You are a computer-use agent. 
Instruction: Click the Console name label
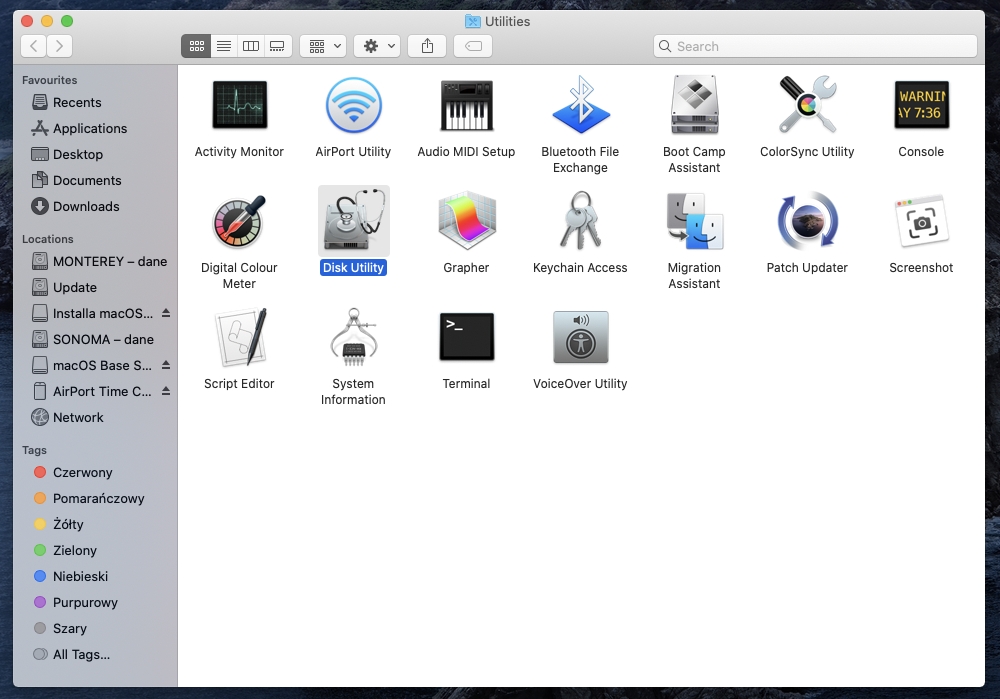coord(921,152)
